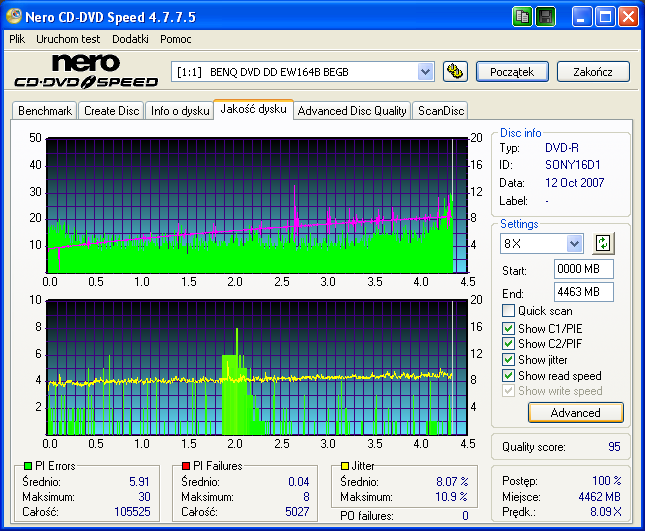Click the PI Failures lower graph
This screenshot has height=531, width=645.
click(x=257, y=367)
